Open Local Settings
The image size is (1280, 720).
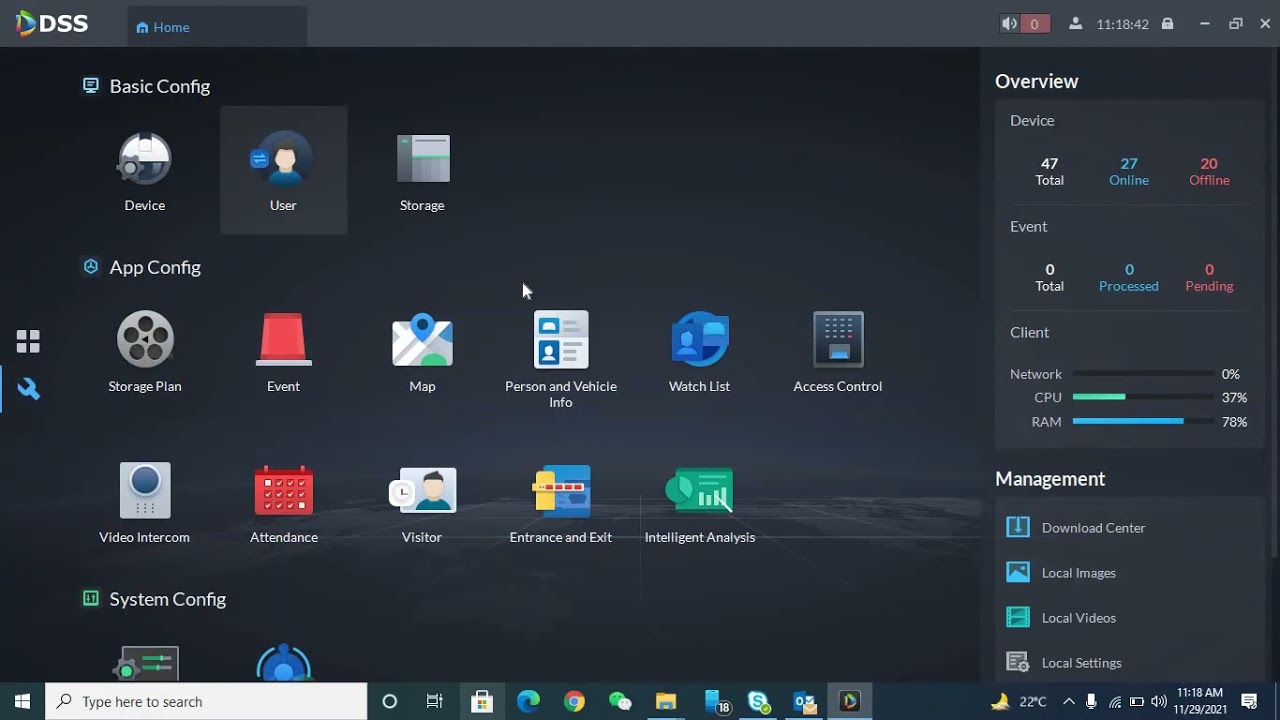[x=1064, y=663]
